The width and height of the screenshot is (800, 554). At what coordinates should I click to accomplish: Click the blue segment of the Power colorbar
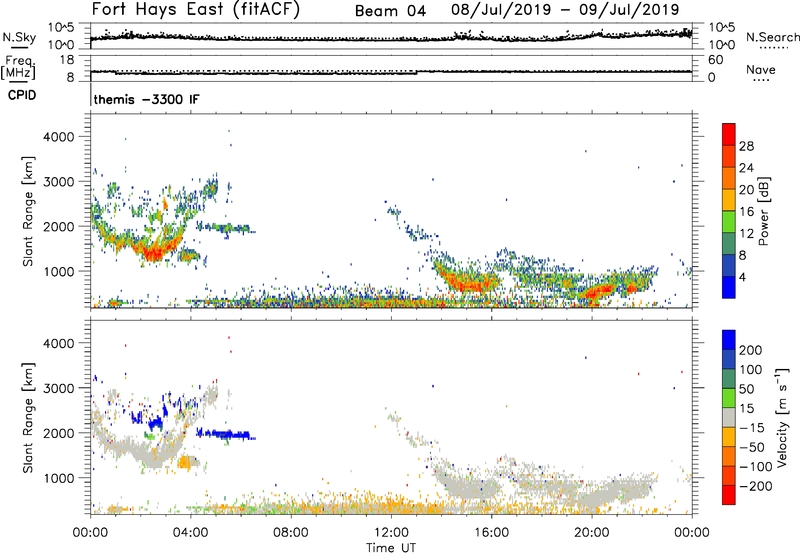coord(729,287)
